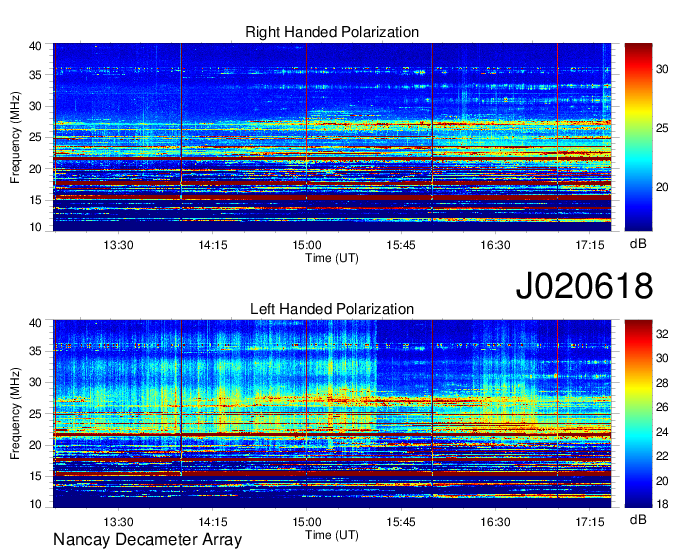Viewport: 680px width, 552px height.
Task: Click the Right Handed Polarization spectrogram
Action: (x=332, y=137)
